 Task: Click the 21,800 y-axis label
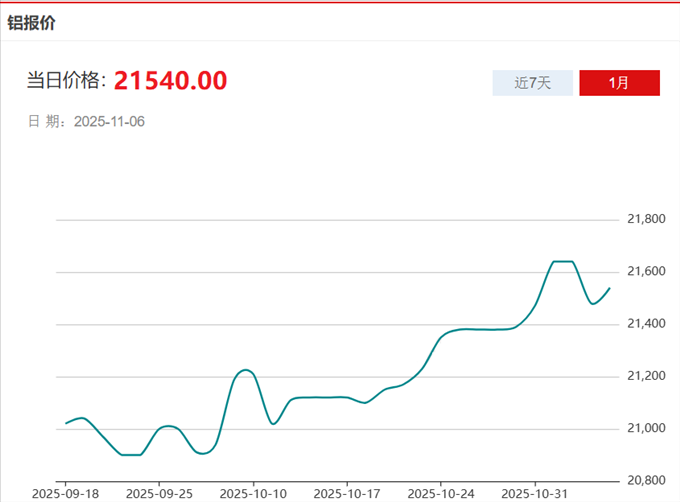(646, 219)
